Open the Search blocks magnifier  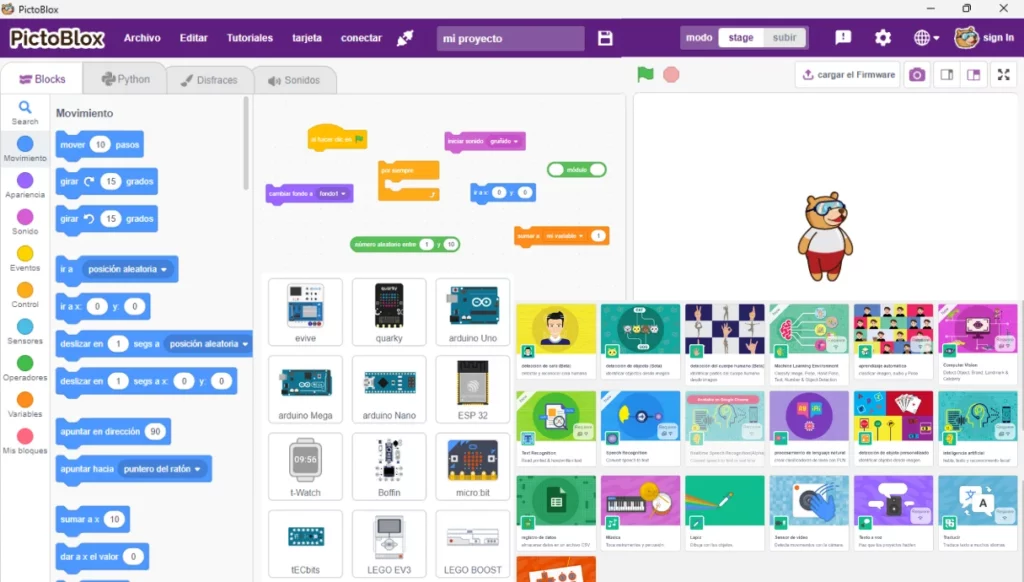25,112
